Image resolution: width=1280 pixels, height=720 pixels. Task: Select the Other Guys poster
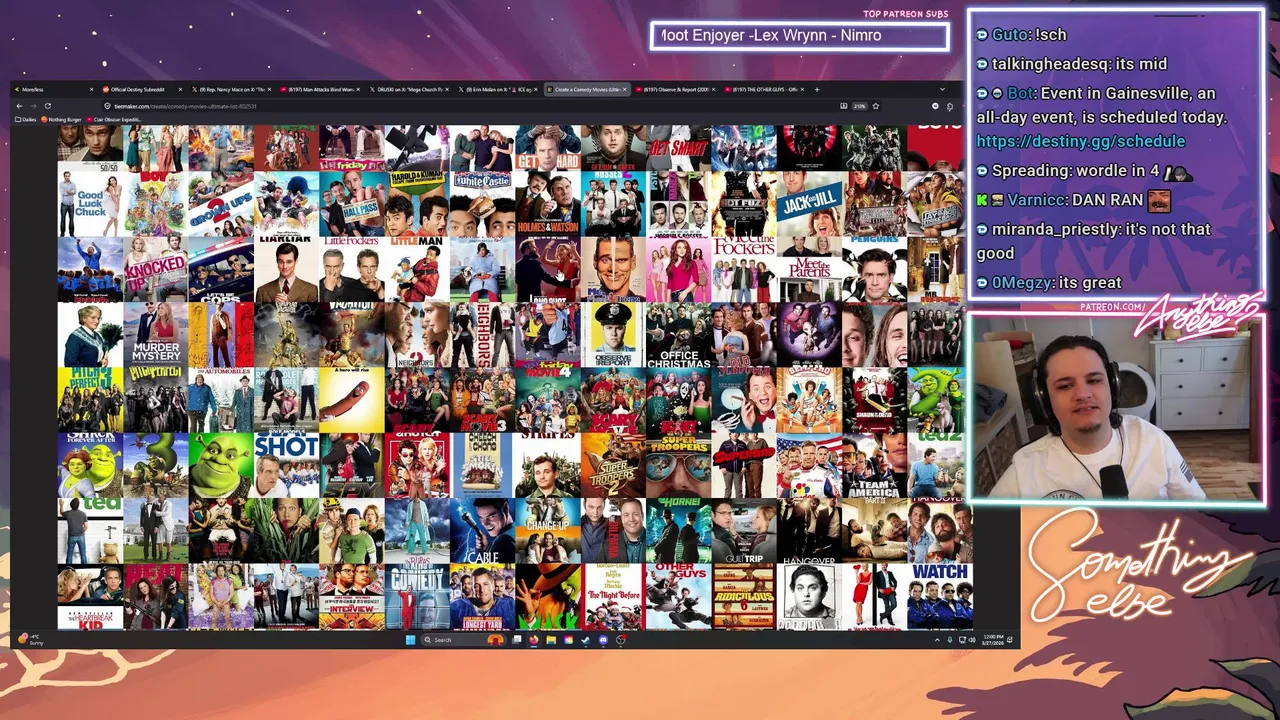pos(679,598)
